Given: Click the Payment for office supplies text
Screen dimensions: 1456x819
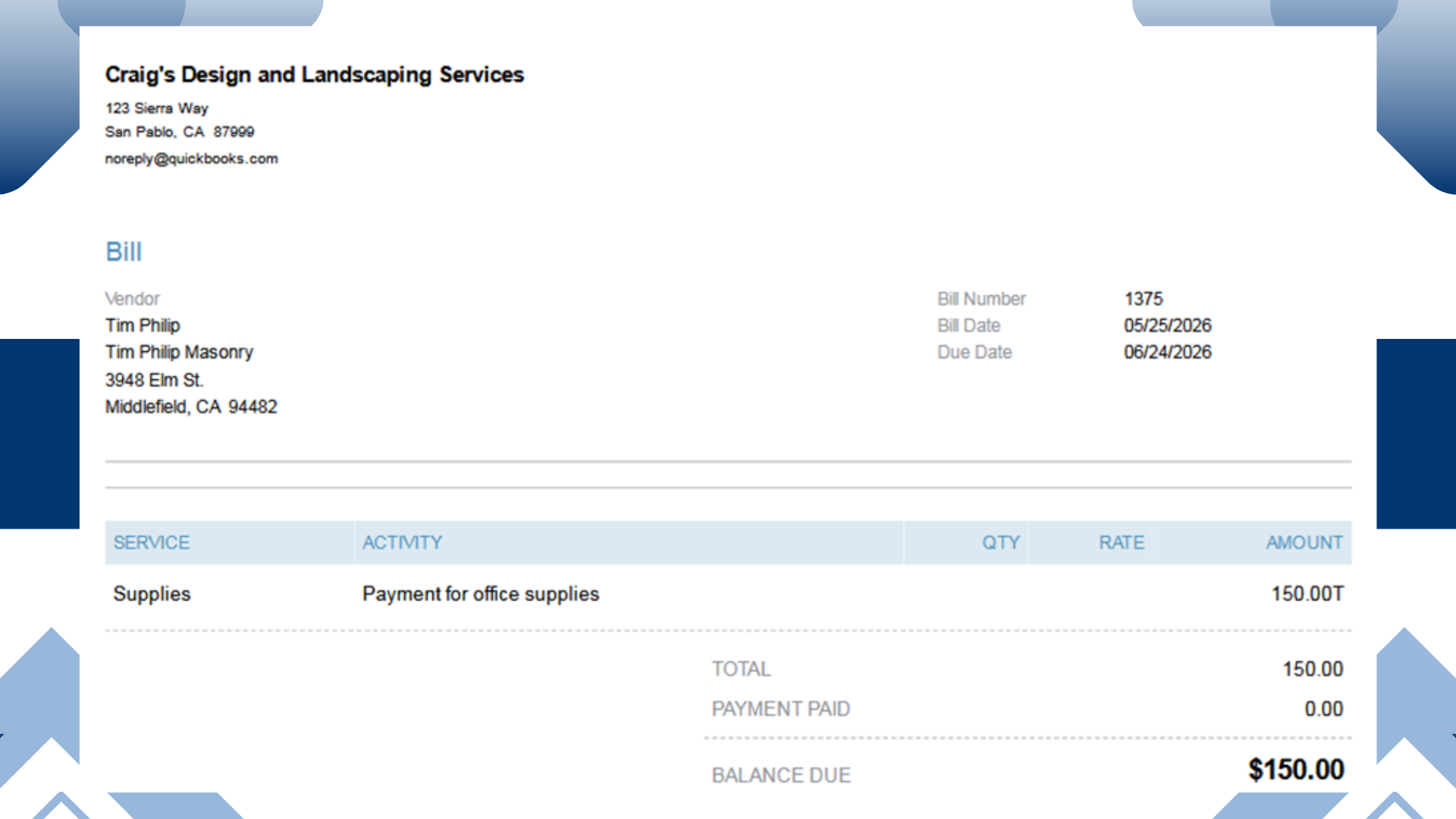Looking at the screenshot, I should pos(481,594).
